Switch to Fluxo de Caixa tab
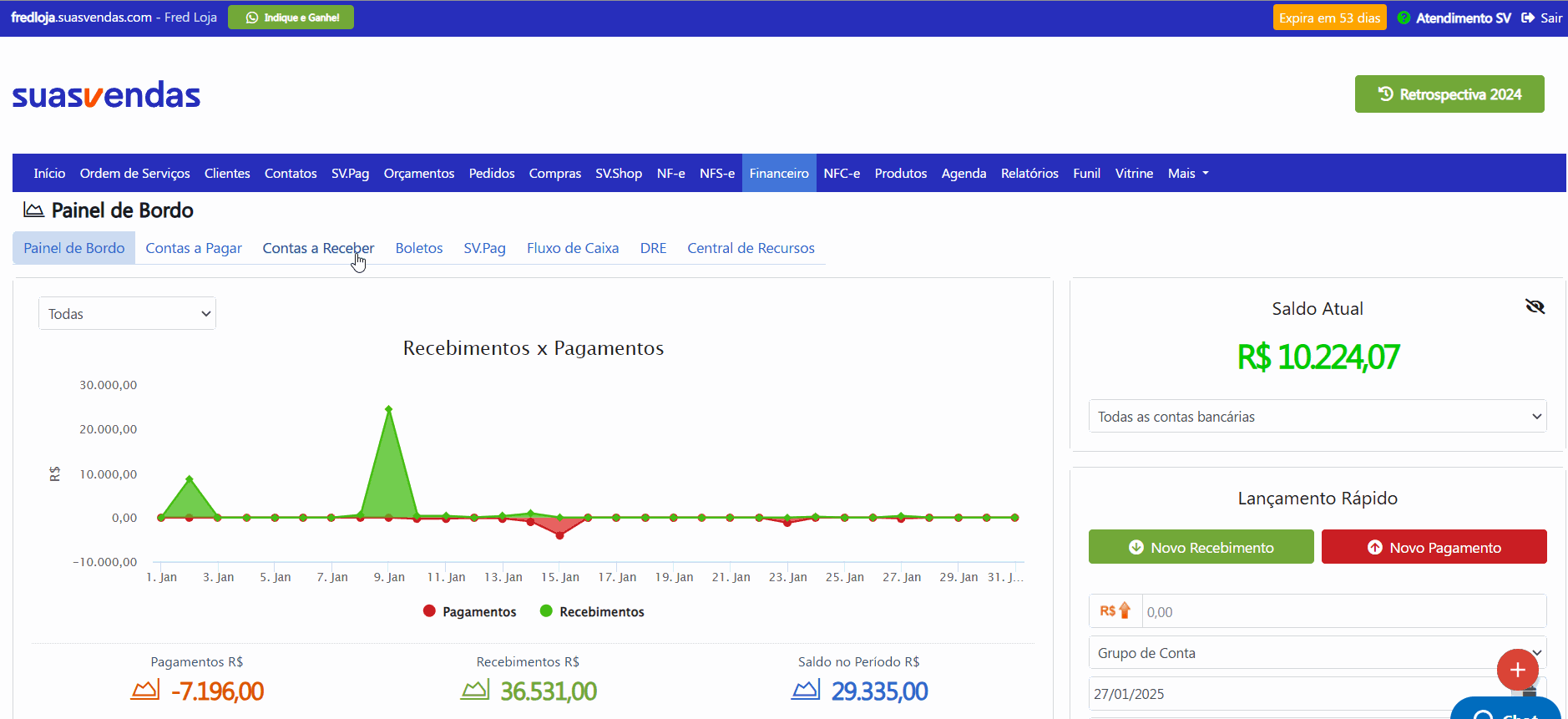The width and height of the screenshot is (1568, 719). click(x=573, y=248)
